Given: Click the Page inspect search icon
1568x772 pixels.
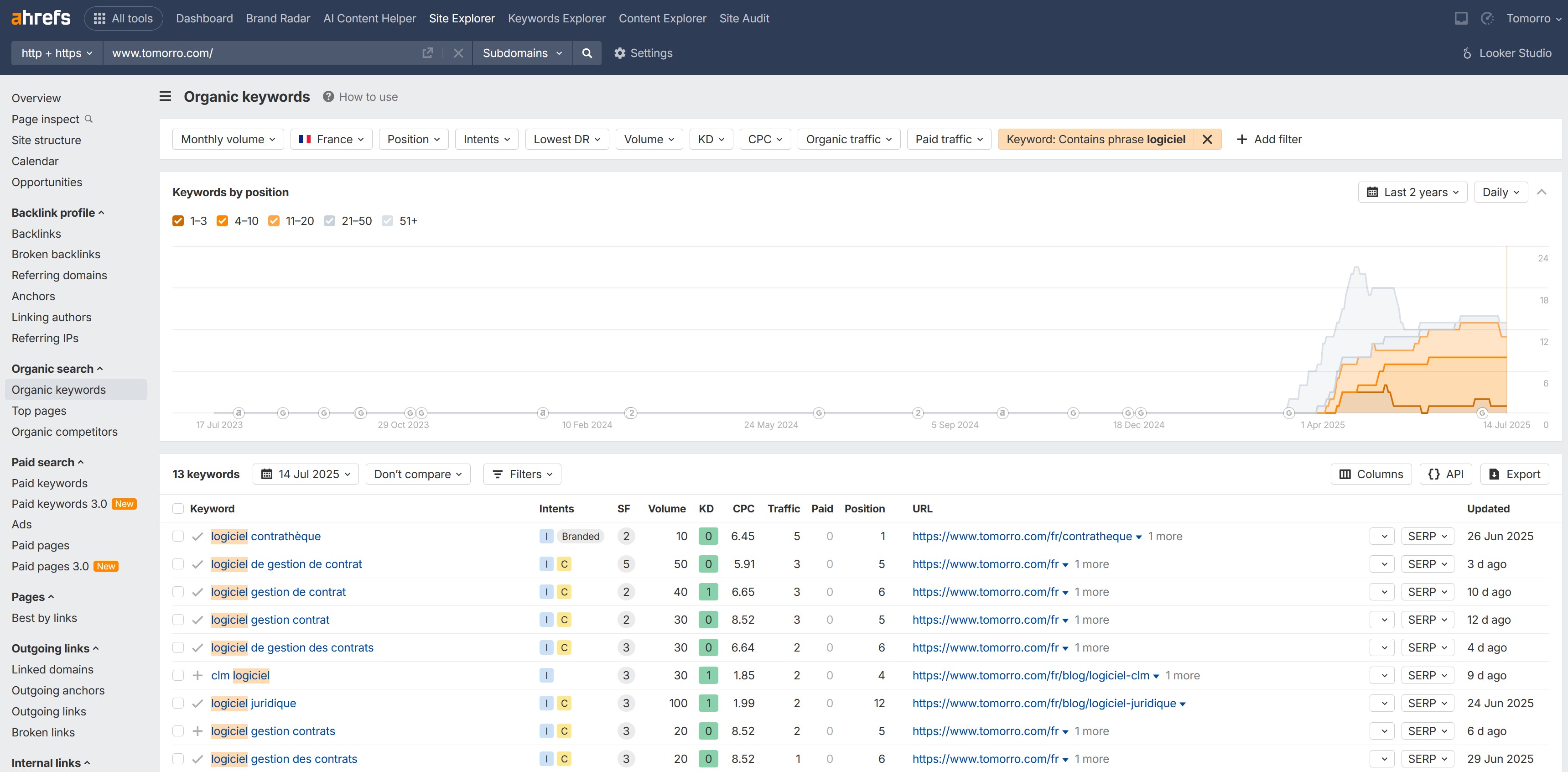Looking at the screenshot, I should click(89, 119).
